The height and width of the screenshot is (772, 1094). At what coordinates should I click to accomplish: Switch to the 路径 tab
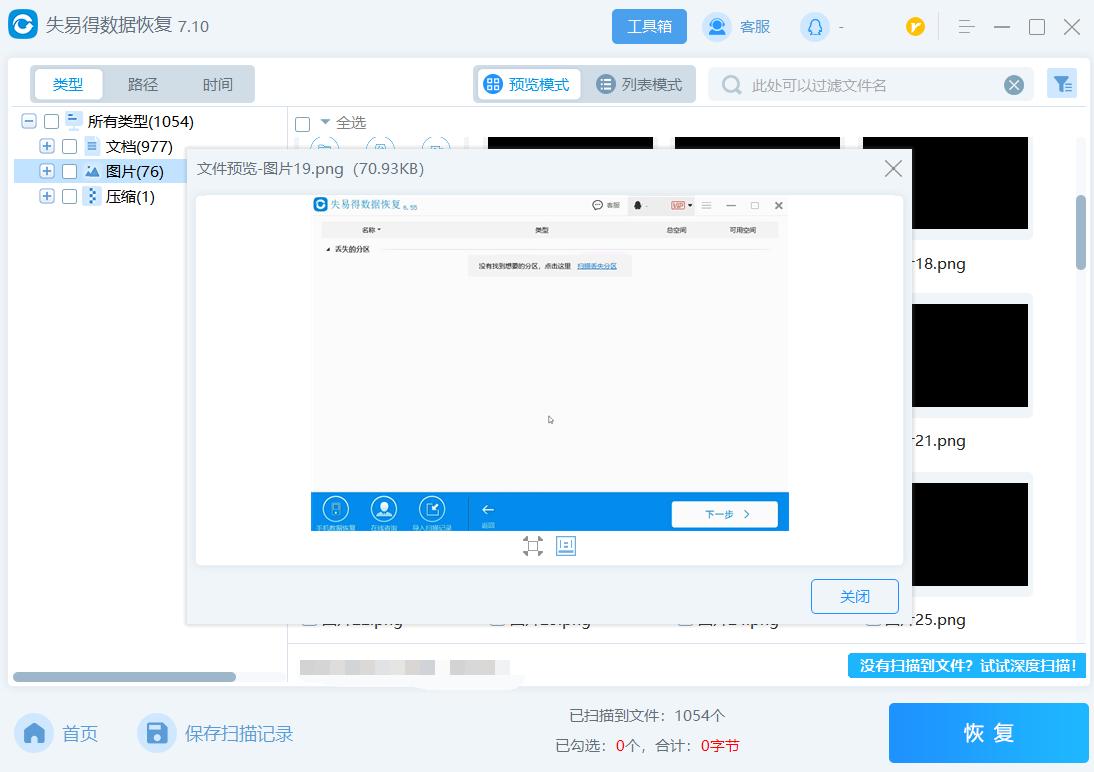142,84
